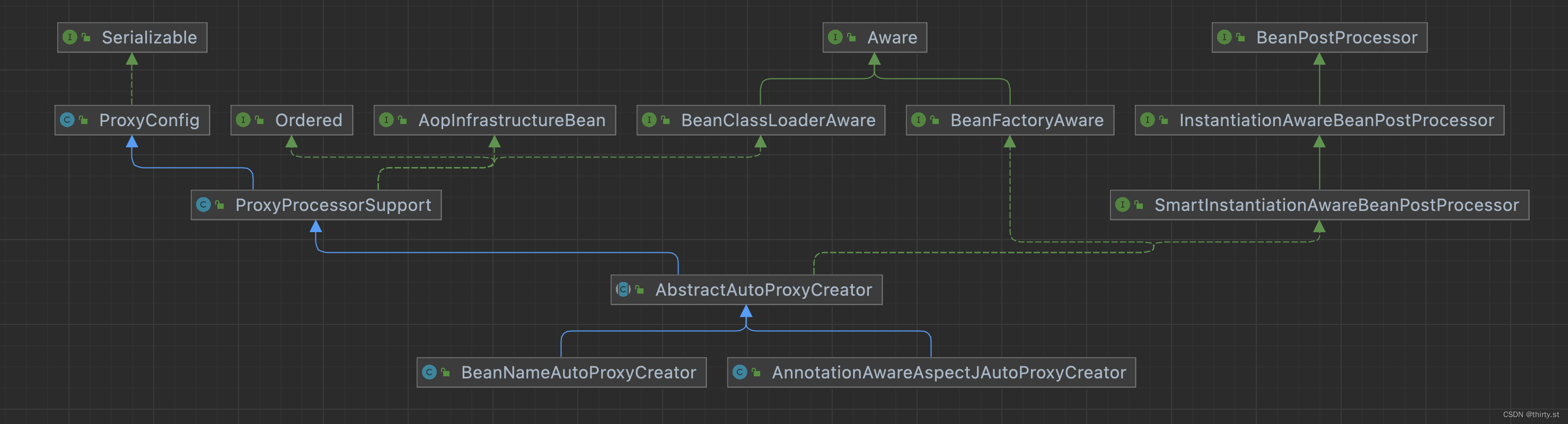Viewport: 1568px width, 424px height.
Task: Select the BeanClassLoaderAware node label
Action: [779, 120]
